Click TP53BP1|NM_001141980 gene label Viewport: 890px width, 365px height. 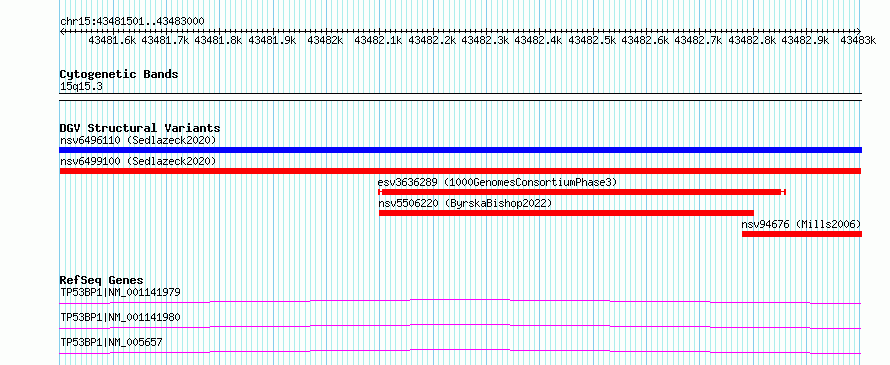click(x=120, y=317)
